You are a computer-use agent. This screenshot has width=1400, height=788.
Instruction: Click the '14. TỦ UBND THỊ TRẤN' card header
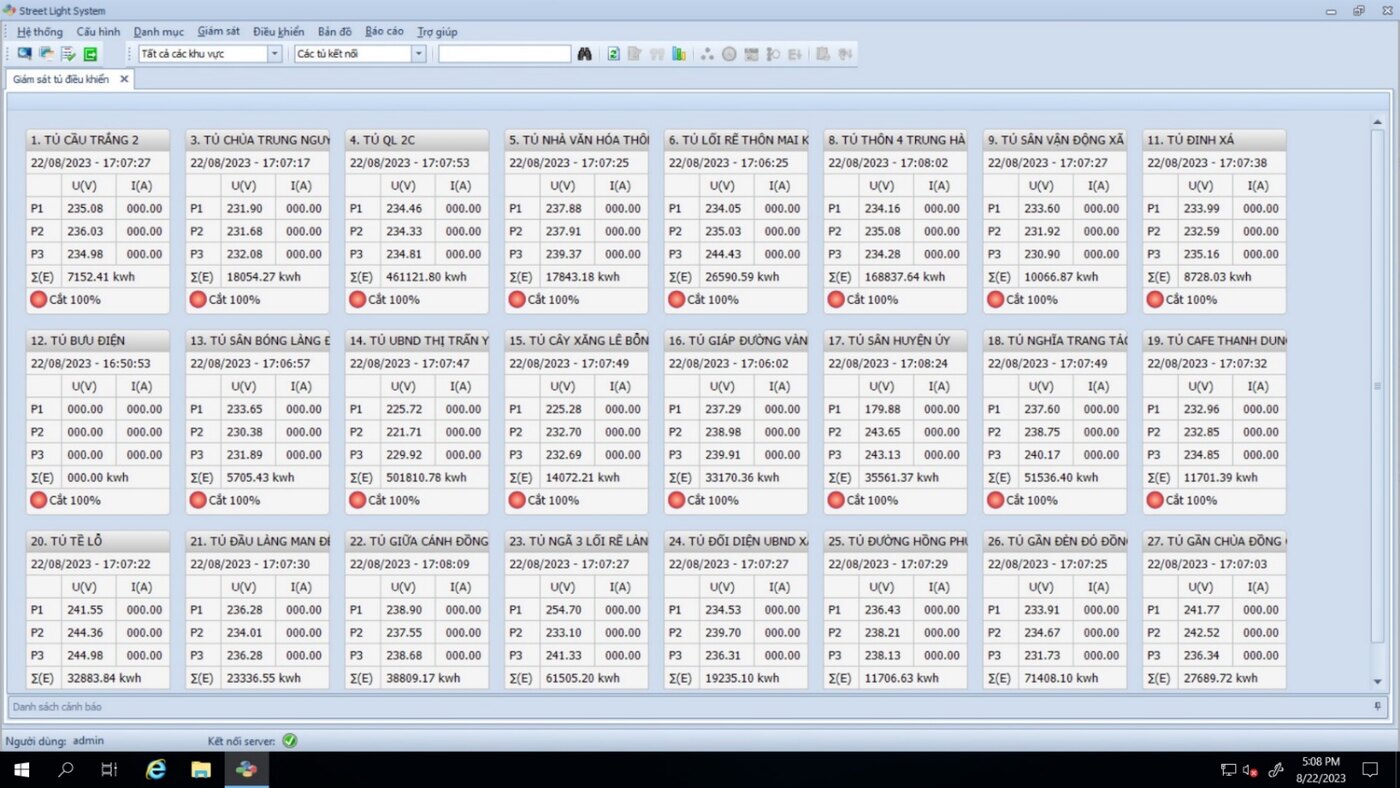click(x=417, y=341)
